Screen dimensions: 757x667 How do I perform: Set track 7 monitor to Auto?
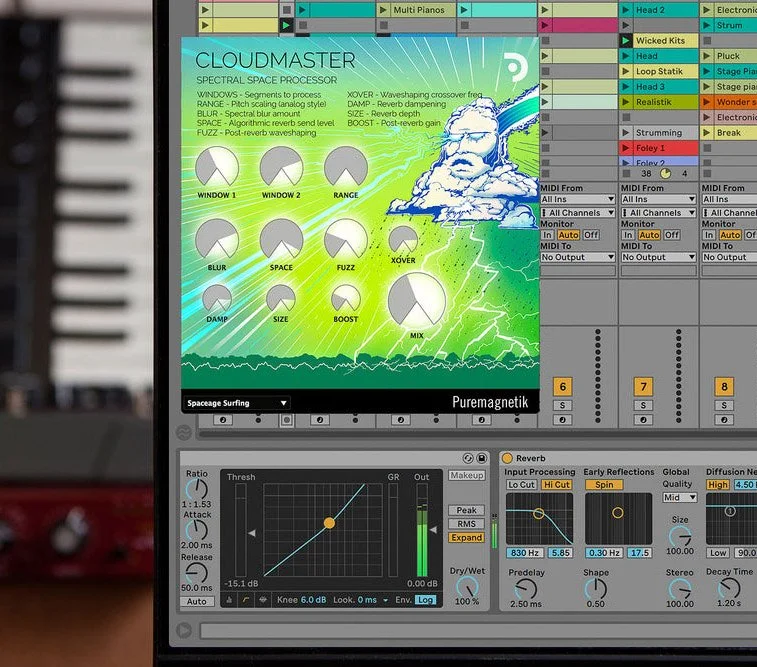[x=649, y=235]
